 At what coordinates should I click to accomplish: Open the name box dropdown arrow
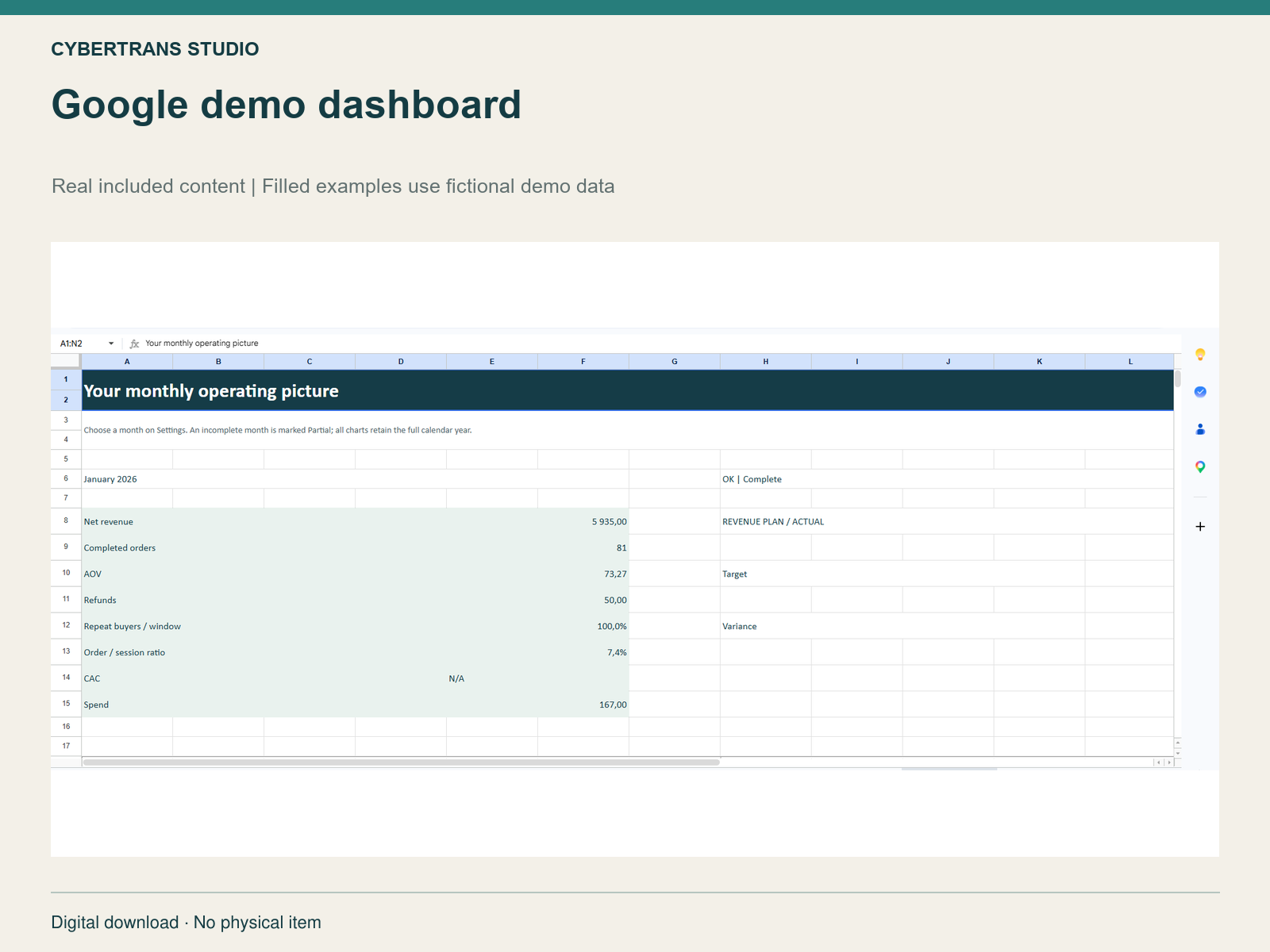click(x=111, y=344)
